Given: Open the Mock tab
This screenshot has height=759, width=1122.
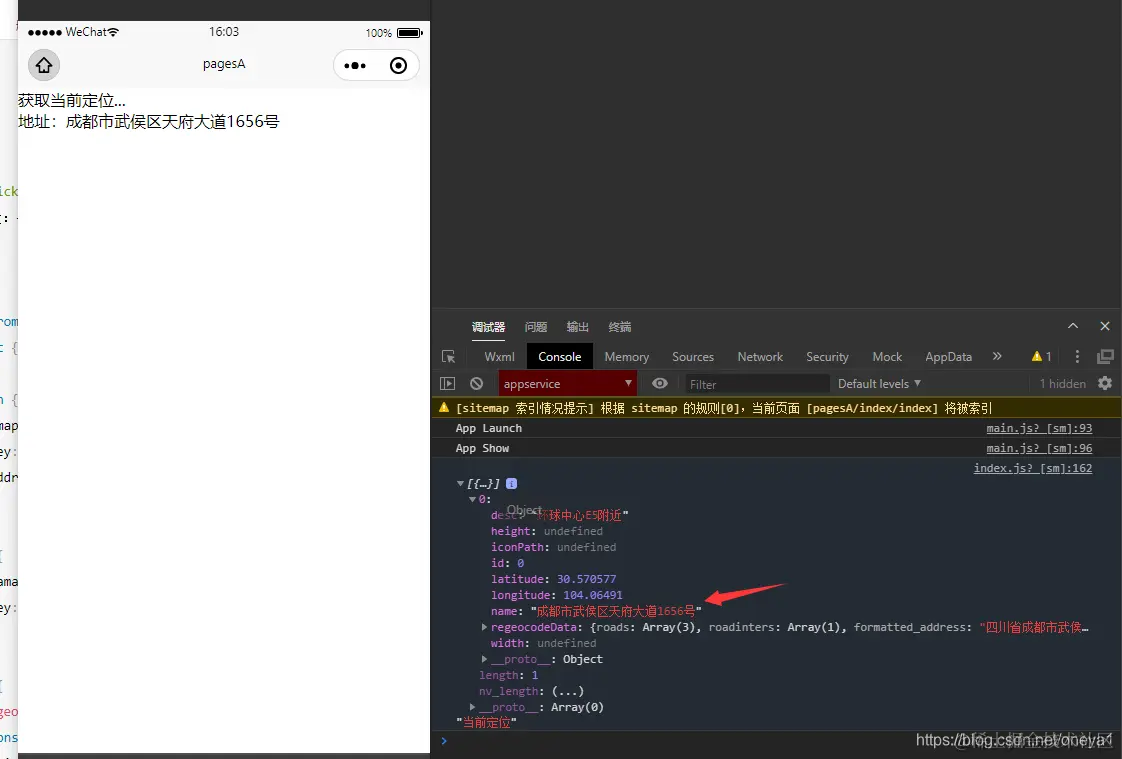Looking at the screenshot, I should coord(887,356).
